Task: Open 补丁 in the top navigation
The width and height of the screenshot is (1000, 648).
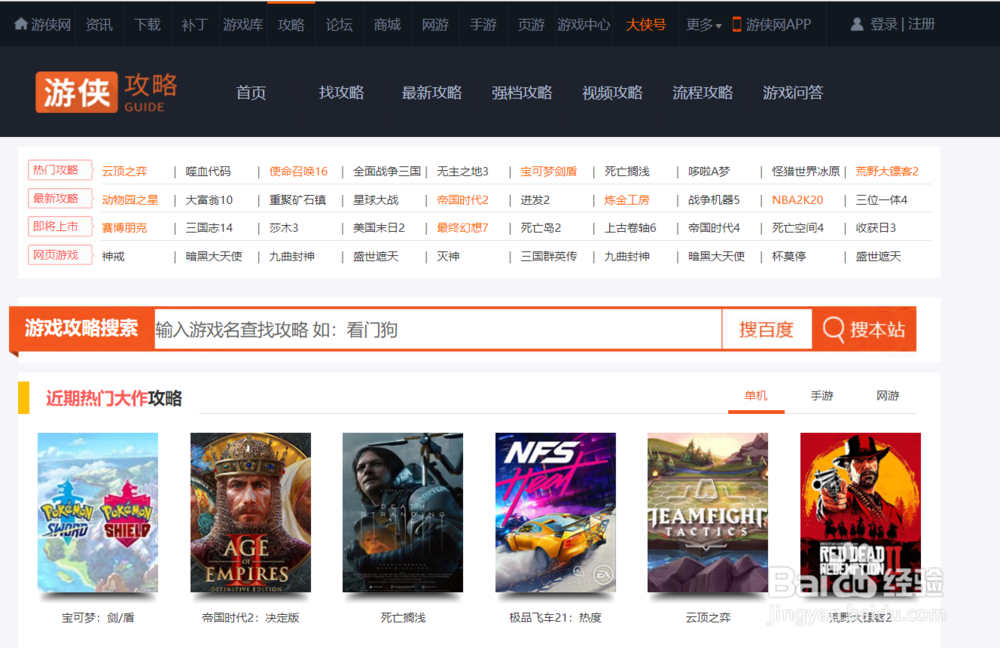Action: 195,24
